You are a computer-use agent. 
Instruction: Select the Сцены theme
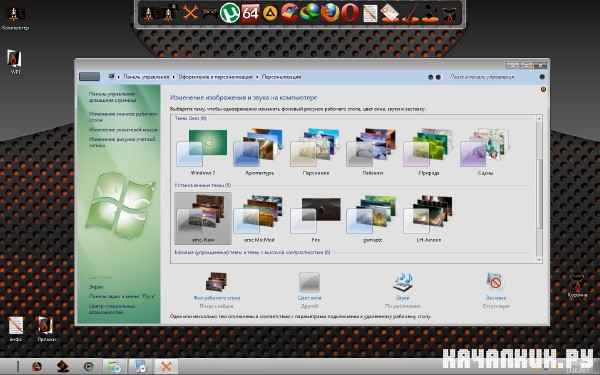tap(485, 152)
